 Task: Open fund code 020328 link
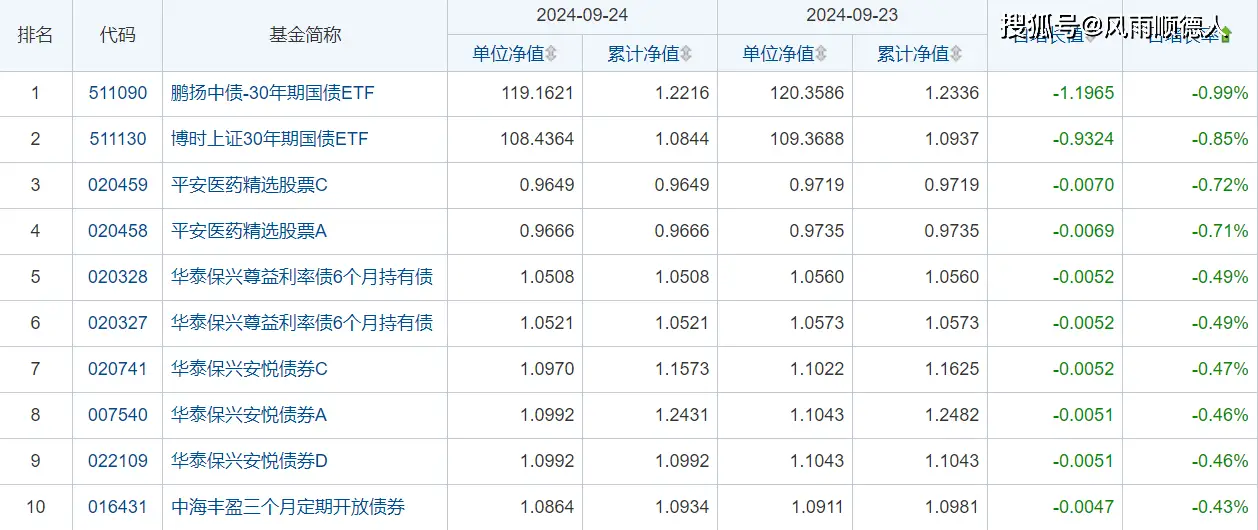point(117,277)
